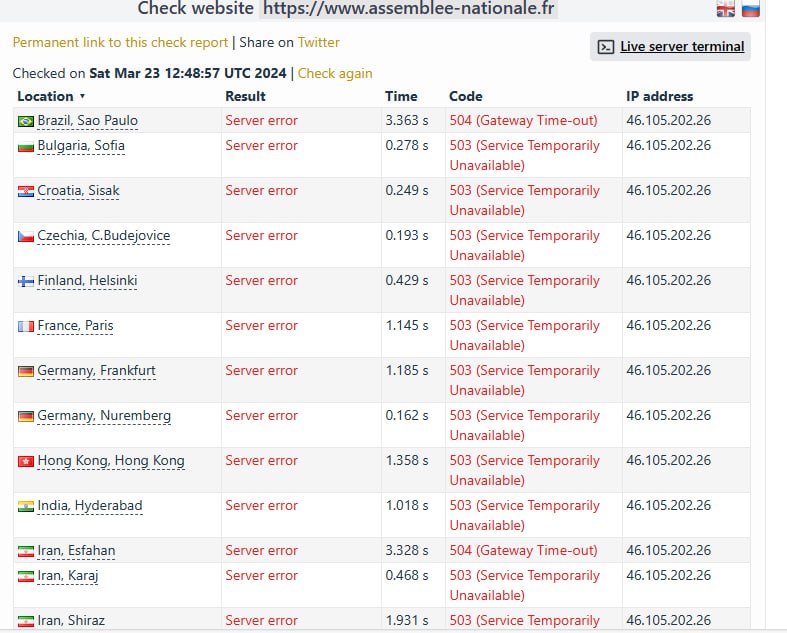
Task: Click the terminal icon in Live server terminal
Action: [606, 47]
